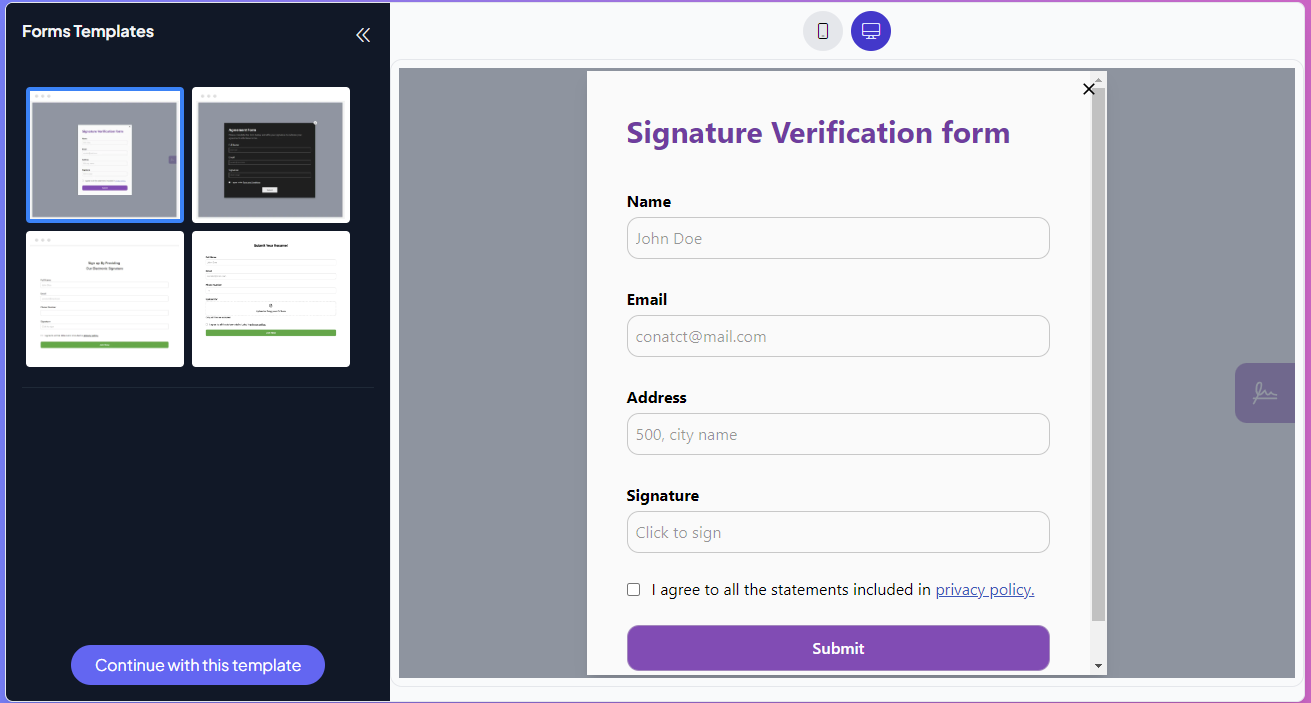1311x703 pixels.
Task: Enable the privacy policy agreement checkbox
Action: pos(633,589)
